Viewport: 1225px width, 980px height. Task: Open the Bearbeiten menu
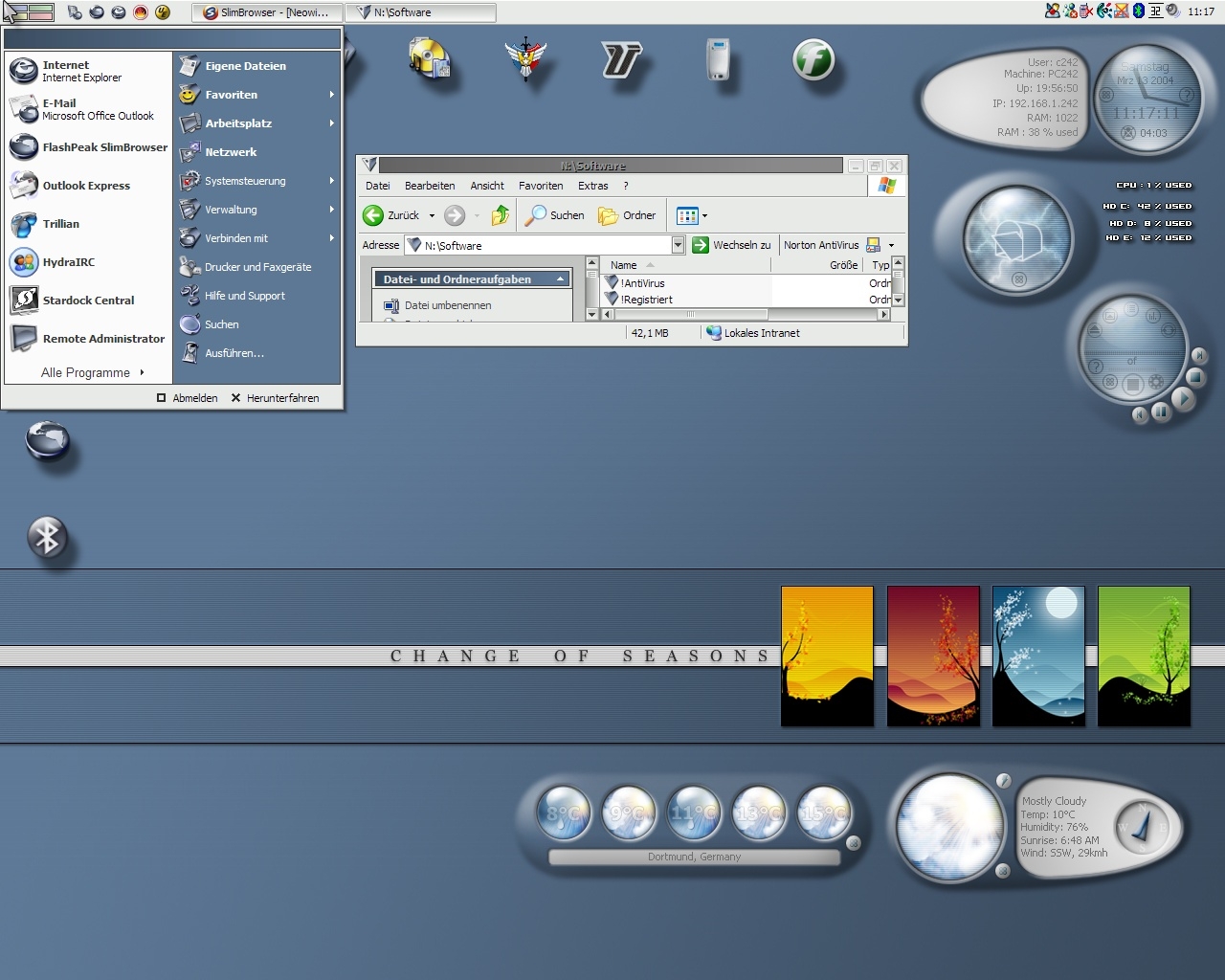[x=430, y=186]
